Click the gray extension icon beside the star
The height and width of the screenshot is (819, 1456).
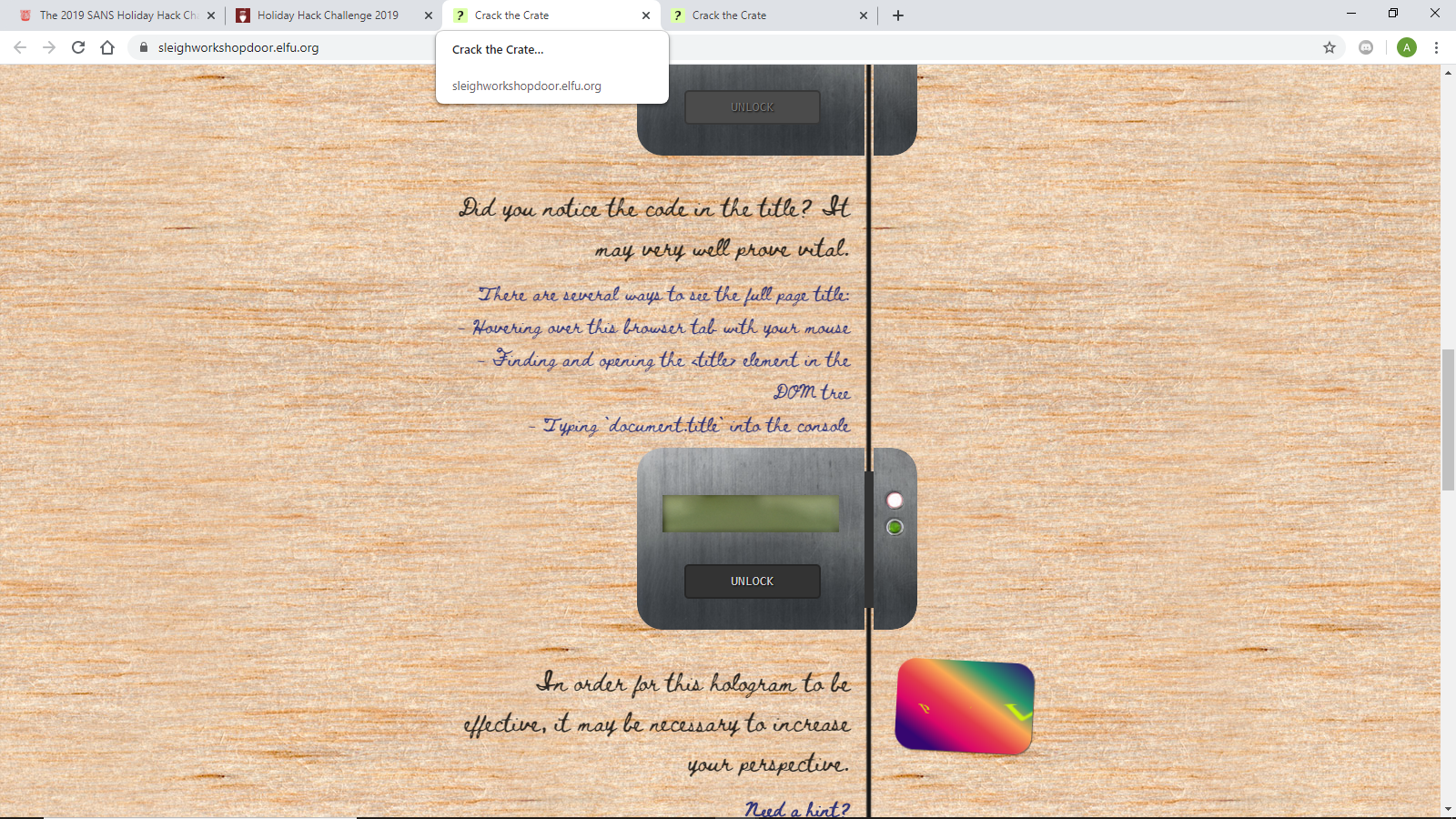tap(1366, 47)
